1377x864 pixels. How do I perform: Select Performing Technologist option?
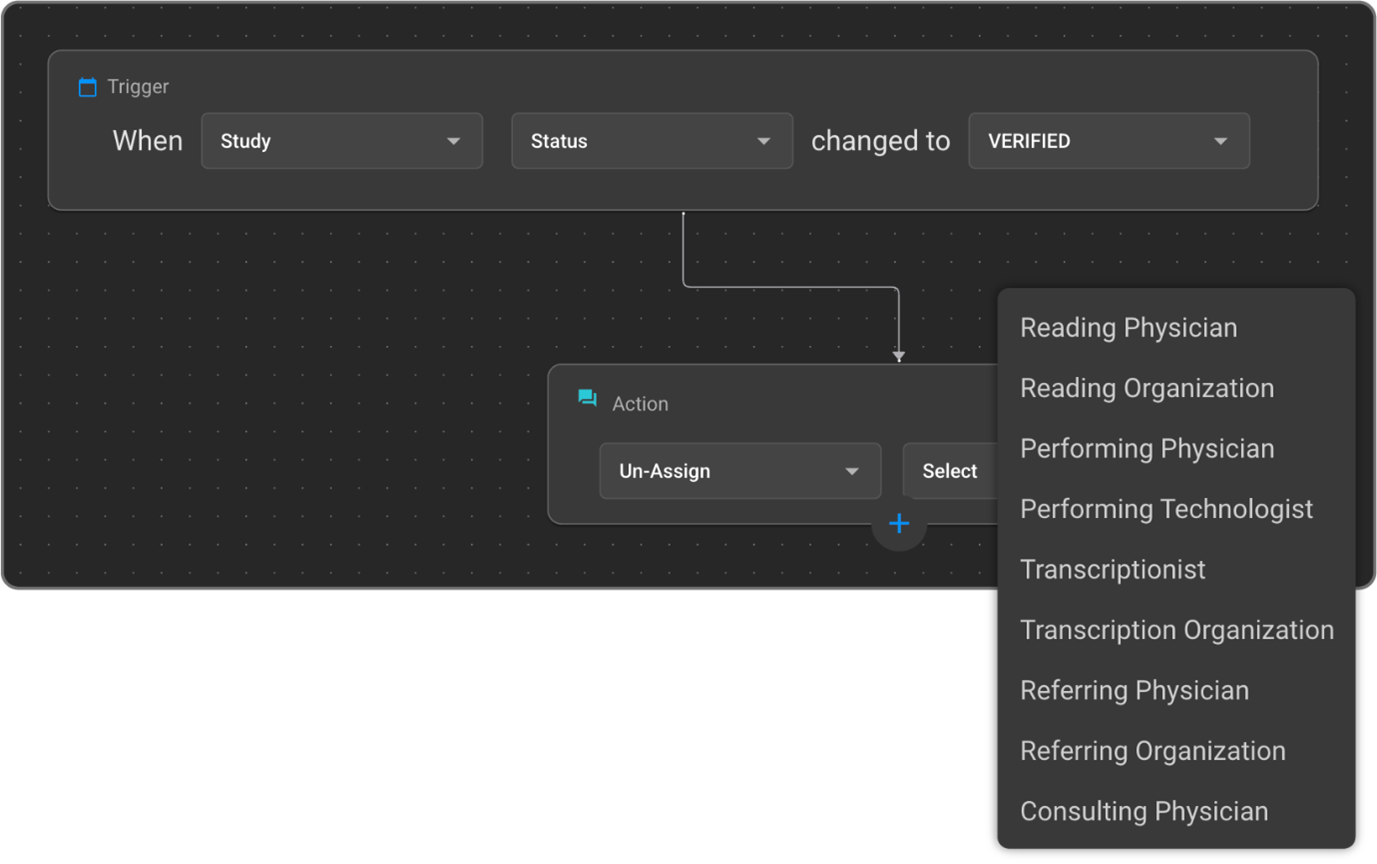click(x=1166, y=509)
